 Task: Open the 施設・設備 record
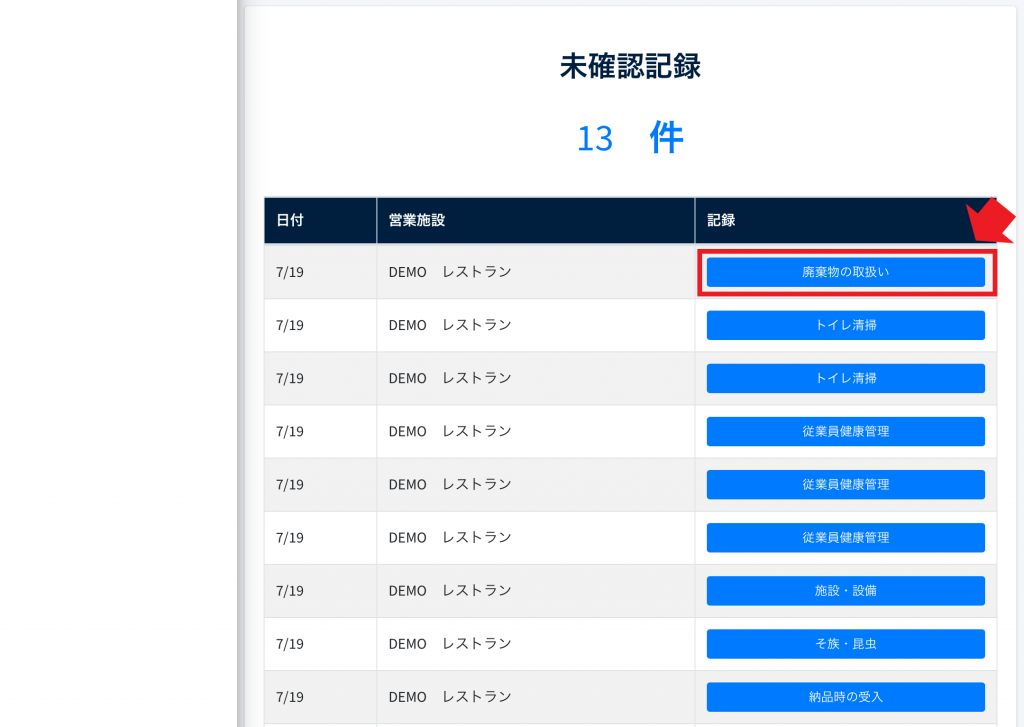click(845, 590)
